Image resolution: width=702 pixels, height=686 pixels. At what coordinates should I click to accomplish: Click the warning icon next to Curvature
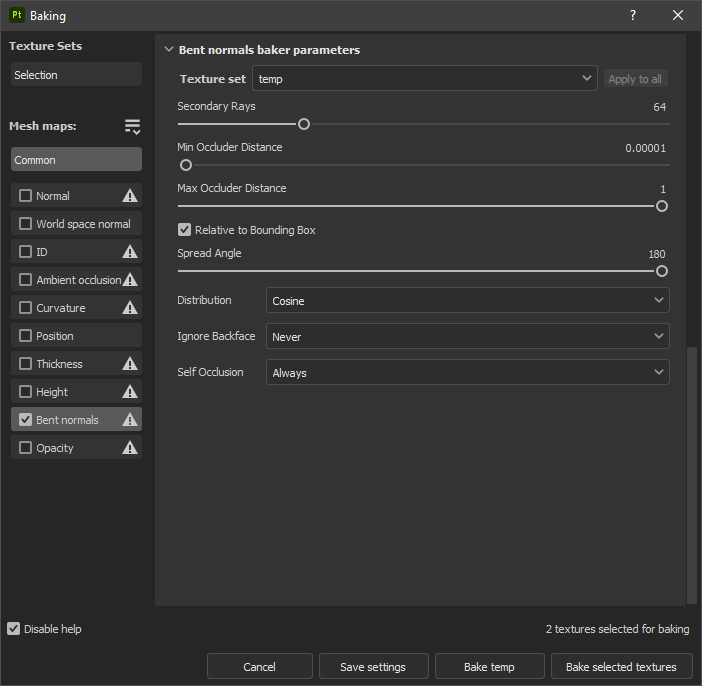click(x=130, y=308)
